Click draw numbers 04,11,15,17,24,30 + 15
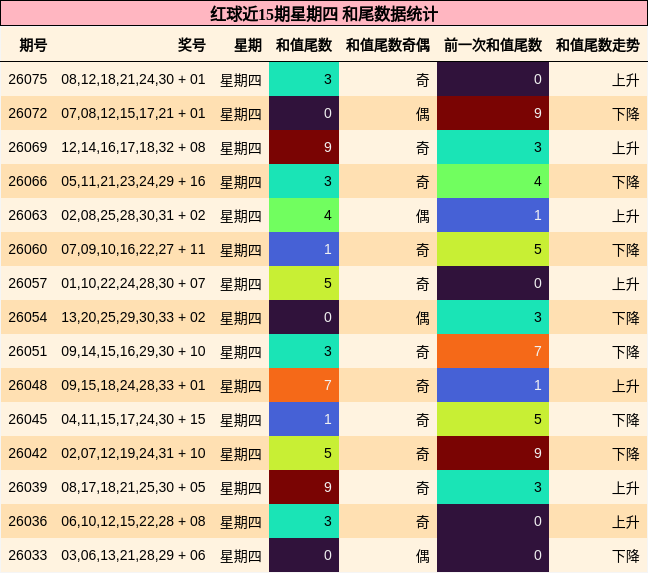 point(133,419)
